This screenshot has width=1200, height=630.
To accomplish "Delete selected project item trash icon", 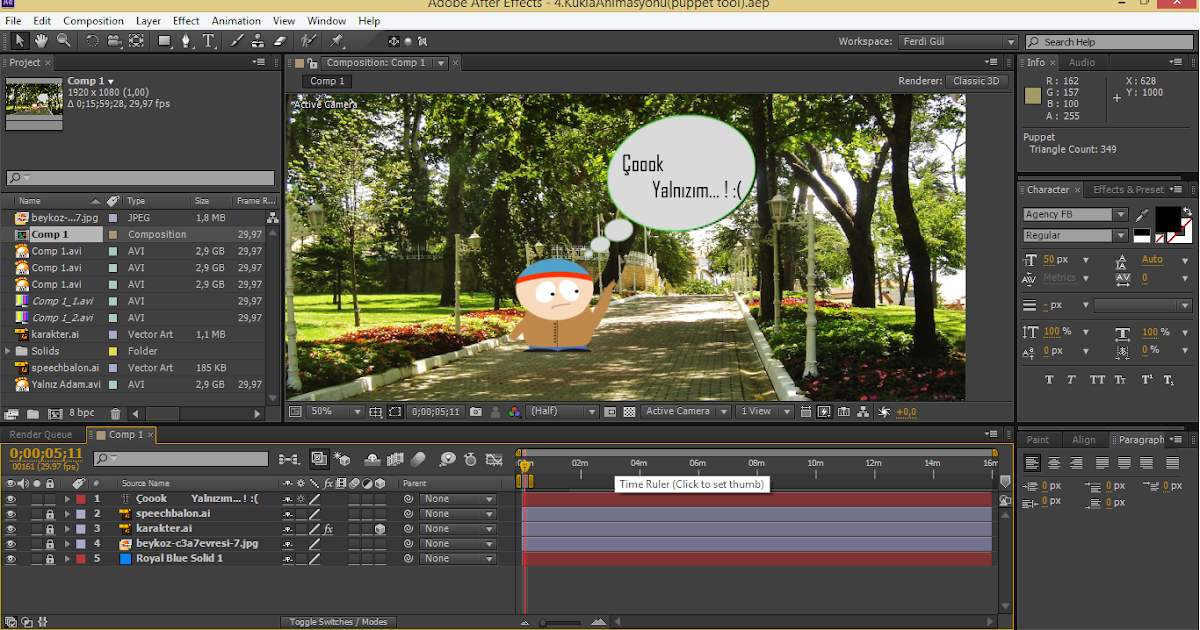I will (x=115, y=413).
